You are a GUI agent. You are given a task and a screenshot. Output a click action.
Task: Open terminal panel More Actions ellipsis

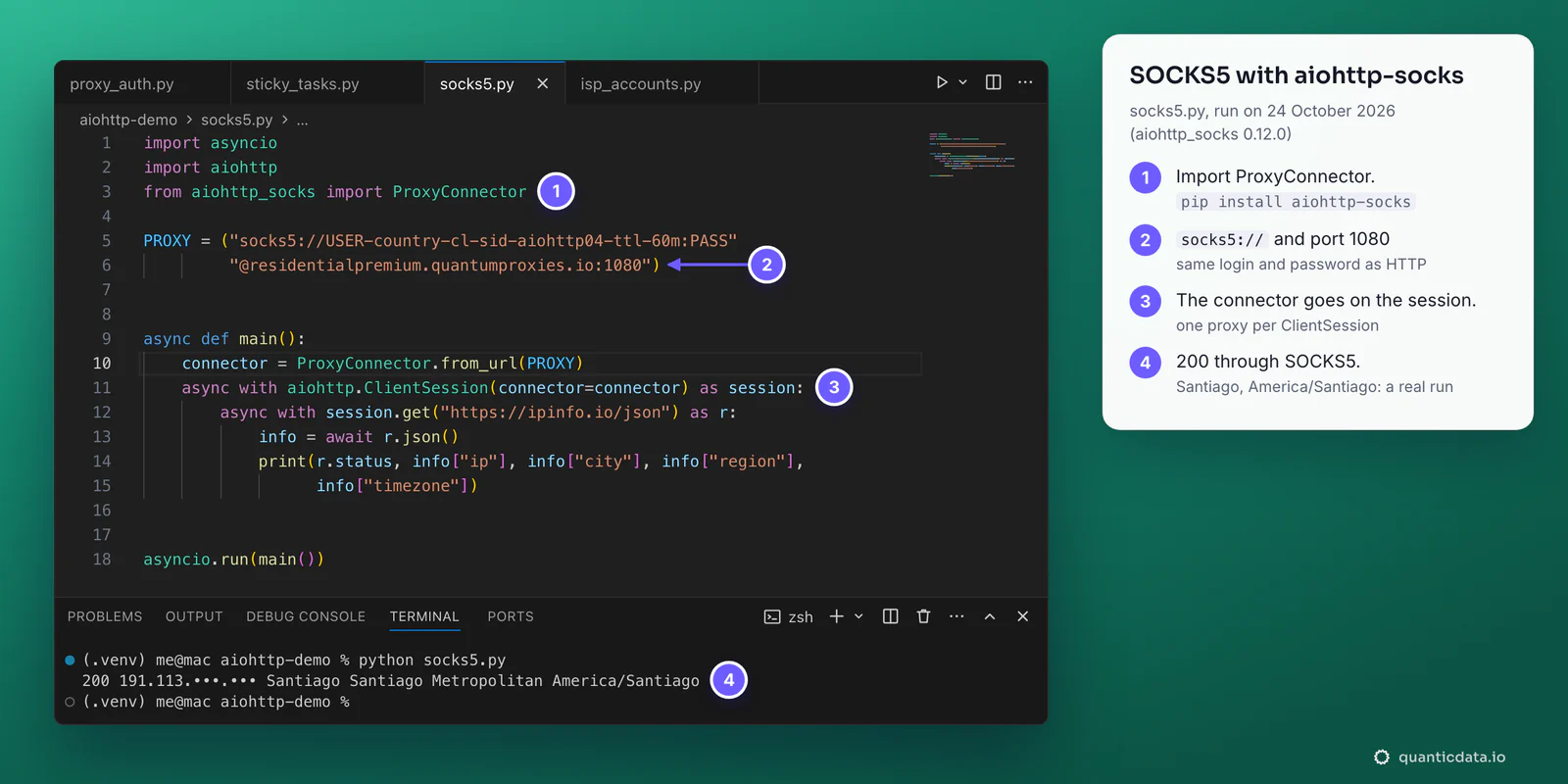957,616
